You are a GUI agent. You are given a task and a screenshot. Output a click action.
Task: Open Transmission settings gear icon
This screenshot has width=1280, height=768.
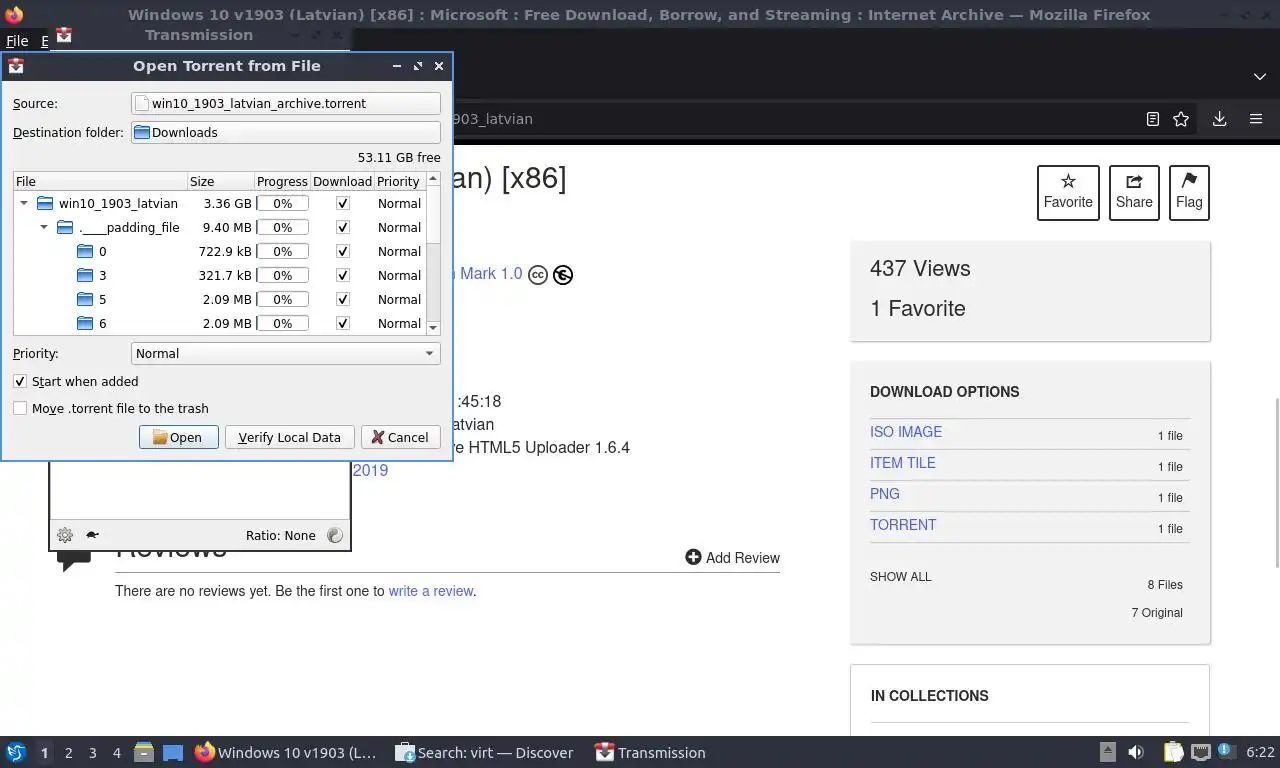pos(65,535)
